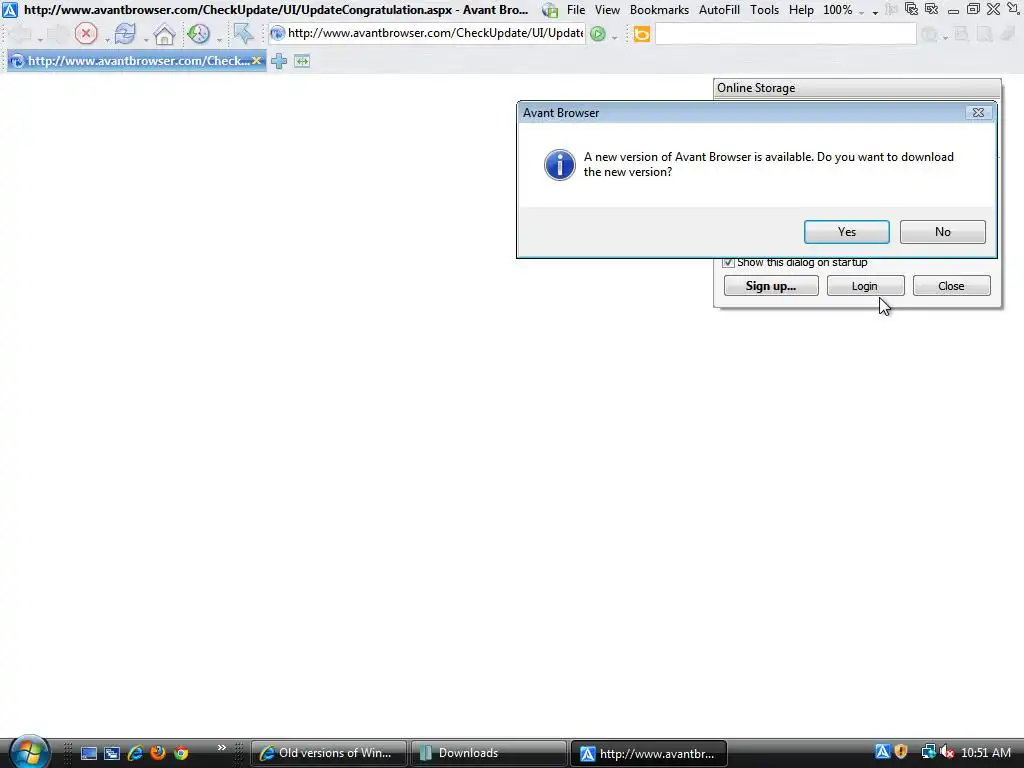Screen dimensions: 1024x768
Task: Switch to avantbrowser taskbar button
Action: point(648,753)
